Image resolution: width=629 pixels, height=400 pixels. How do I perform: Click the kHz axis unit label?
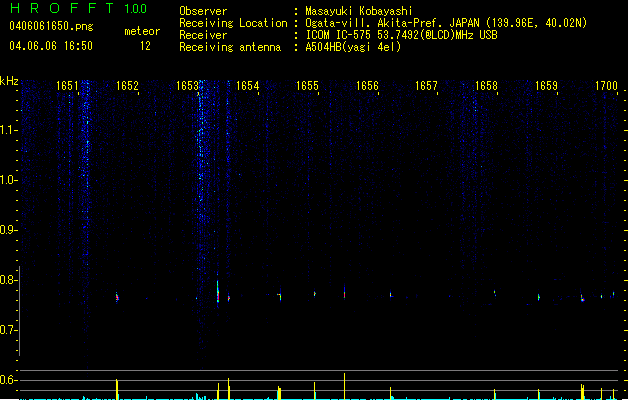coord(9,81)
